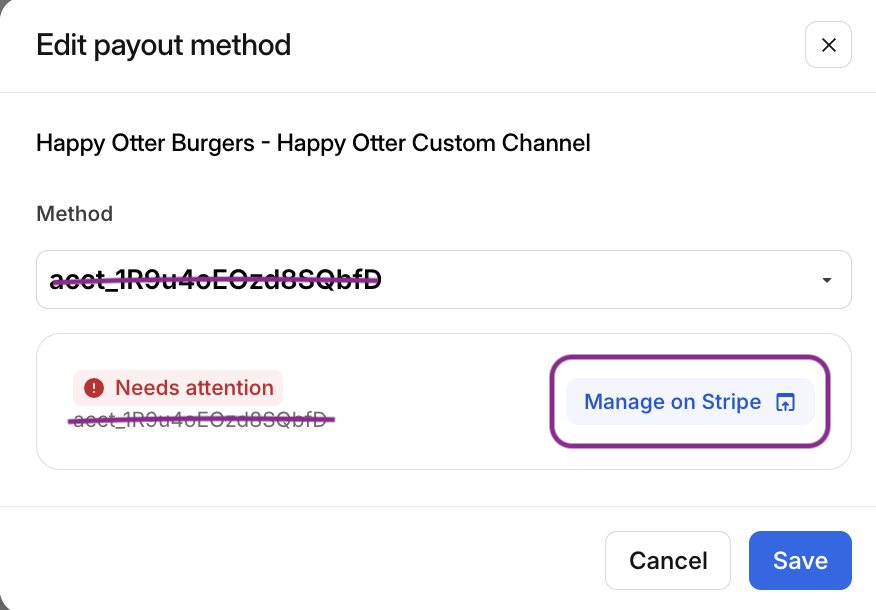
Task: Click the X icon in the dialog header
Action: point(828,46)
